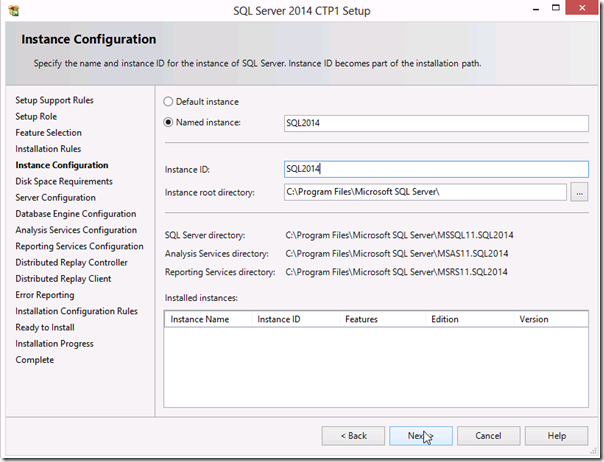The width and height of the screenshot is (604, 462).
Task: Go to Installation Progress step
Action: pos(54,344)
